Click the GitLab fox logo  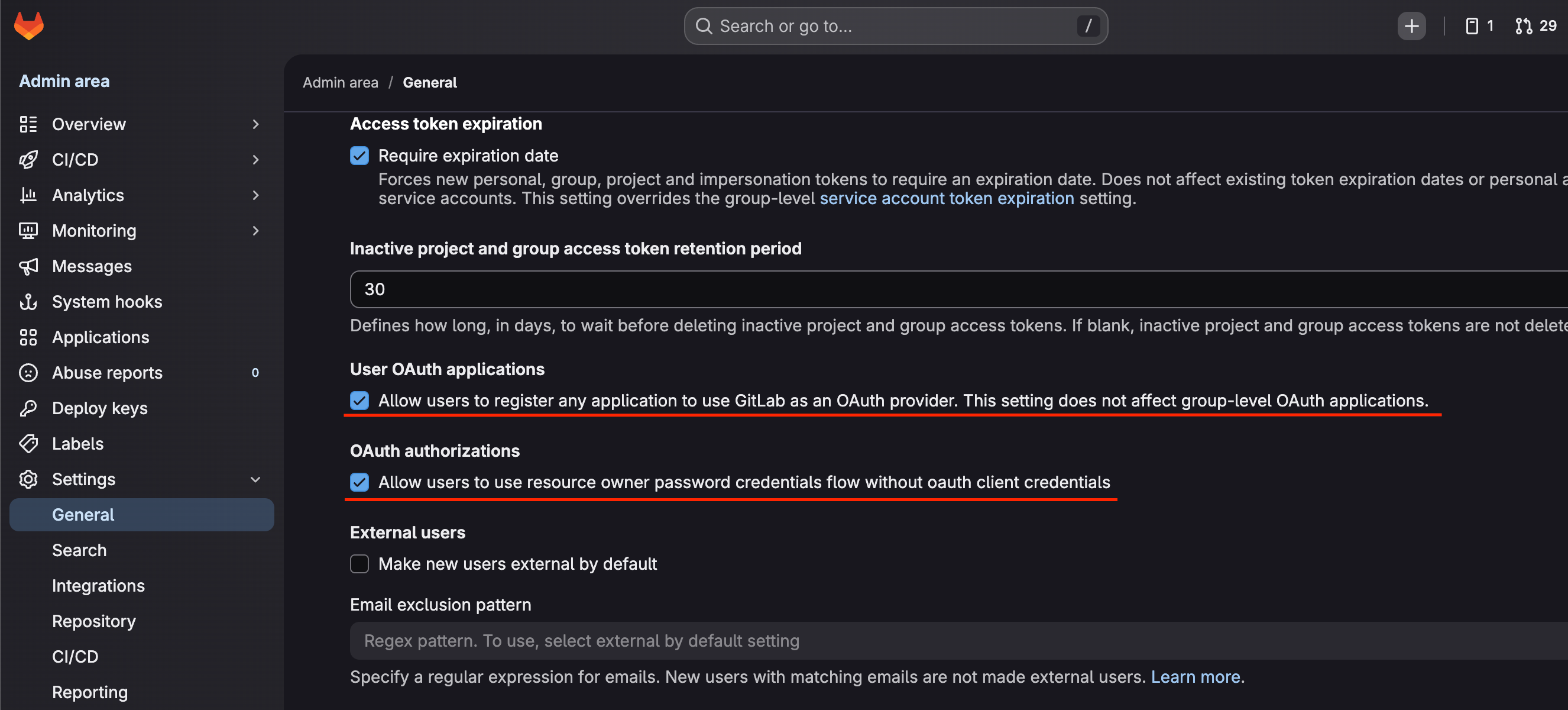28,25
